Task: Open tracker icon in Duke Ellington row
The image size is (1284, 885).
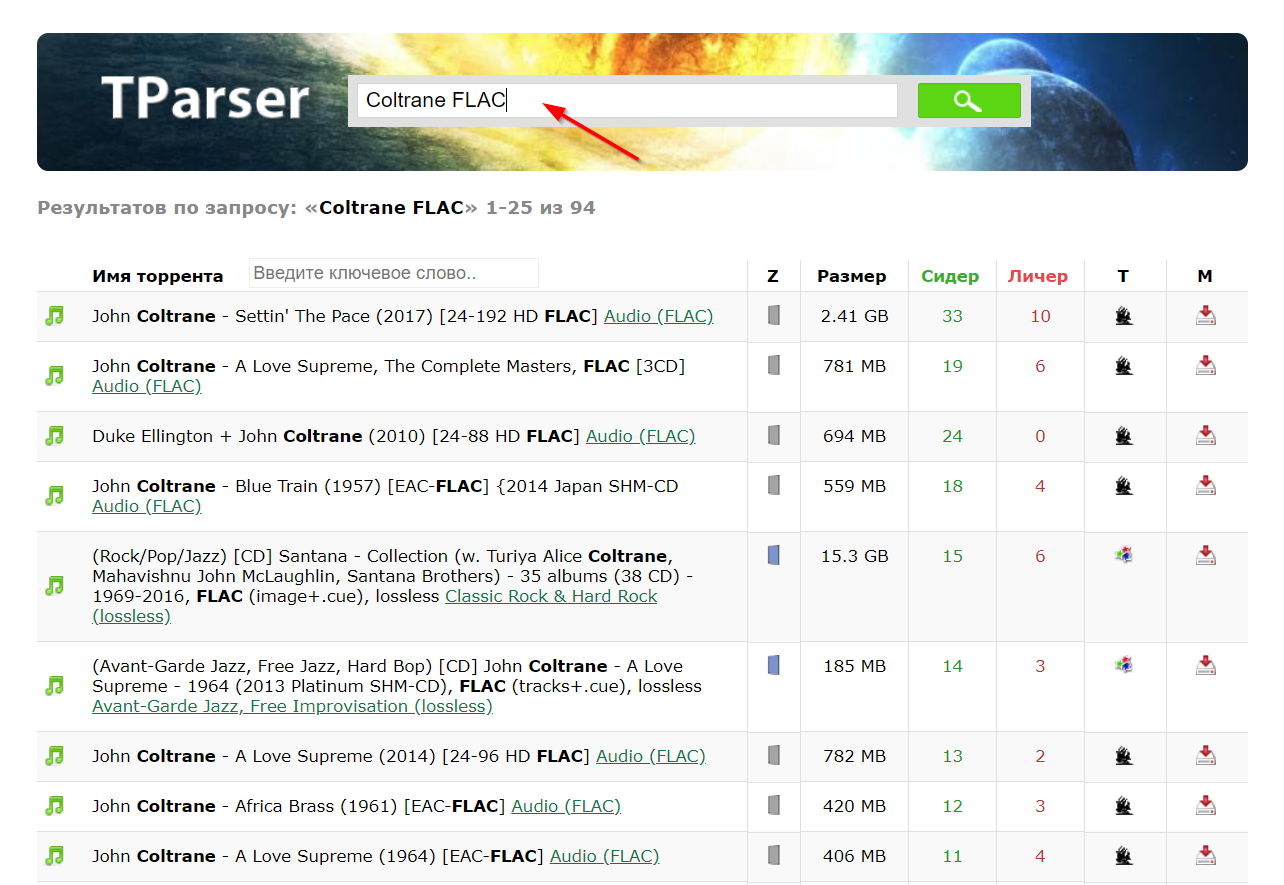Action: [1124, 436]
